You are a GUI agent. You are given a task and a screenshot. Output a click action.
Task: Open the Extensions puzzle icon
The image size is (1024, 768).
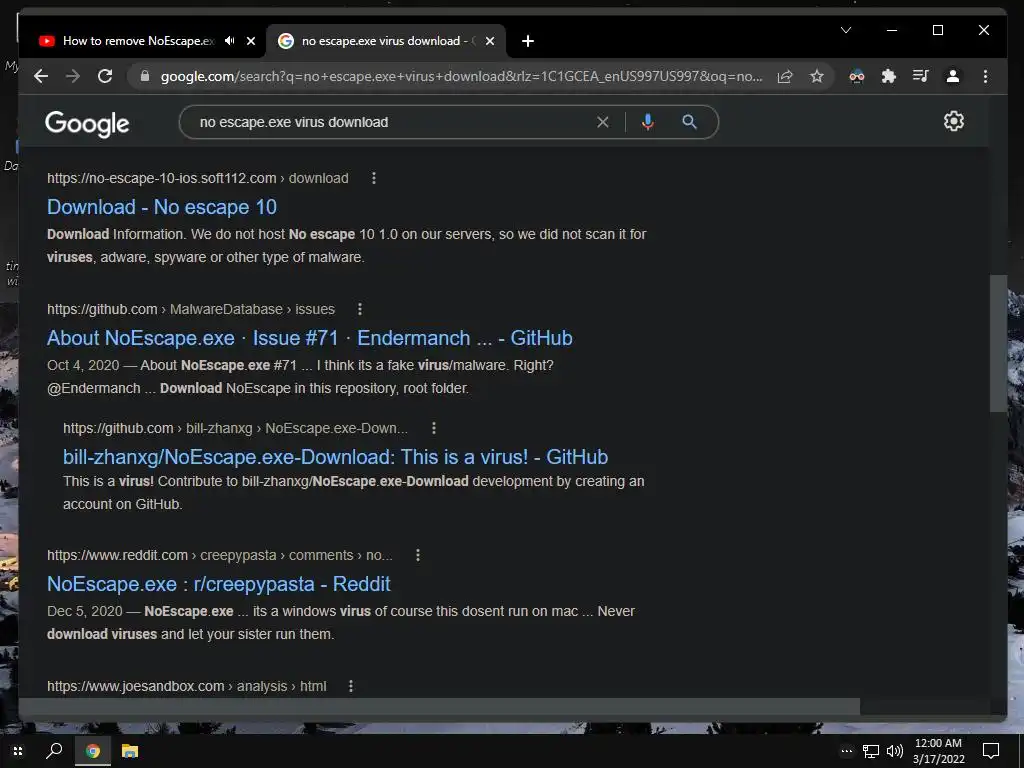(x=889, y=76)
